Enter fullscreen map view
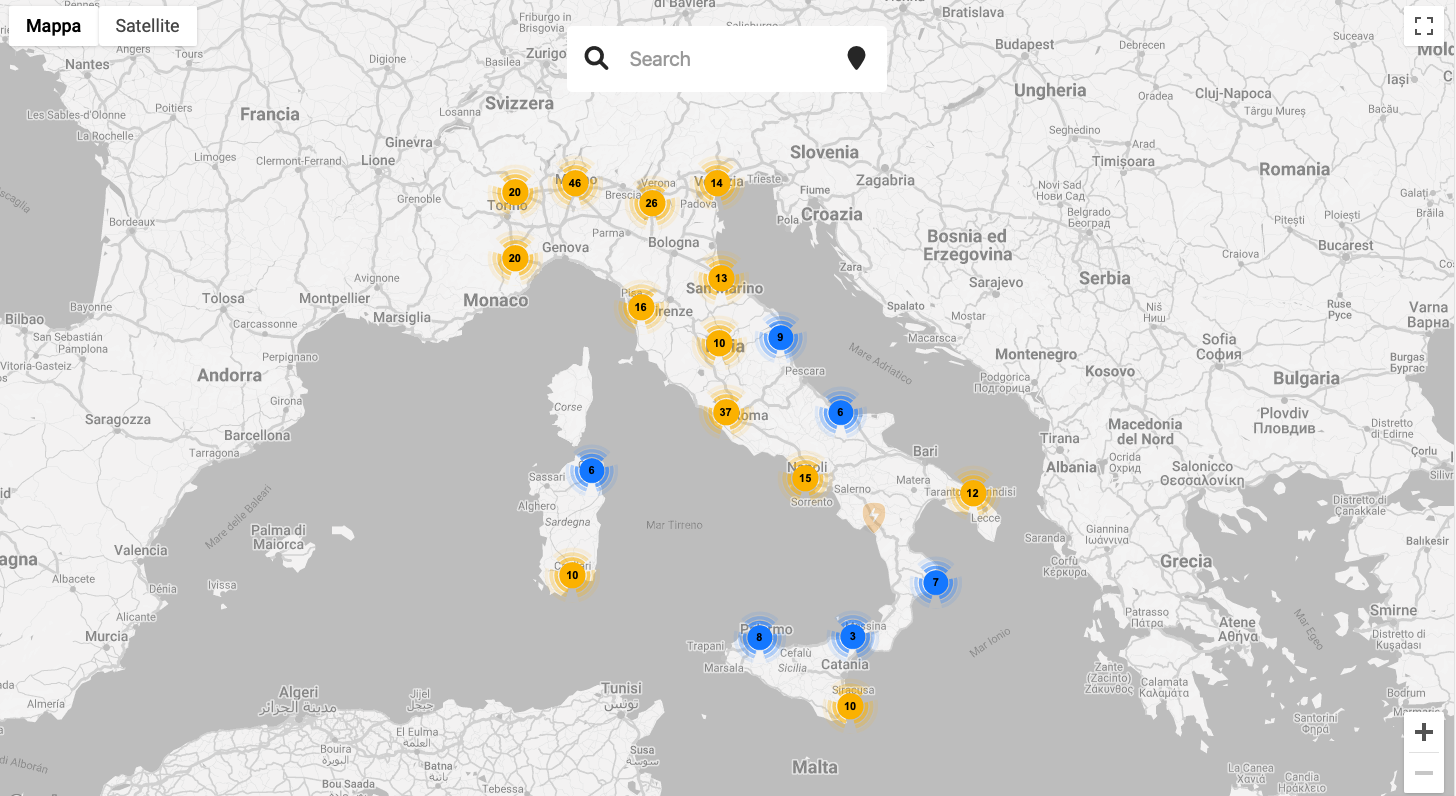This screenshot has width=1456, height=796. click(x=1424, y=26)
